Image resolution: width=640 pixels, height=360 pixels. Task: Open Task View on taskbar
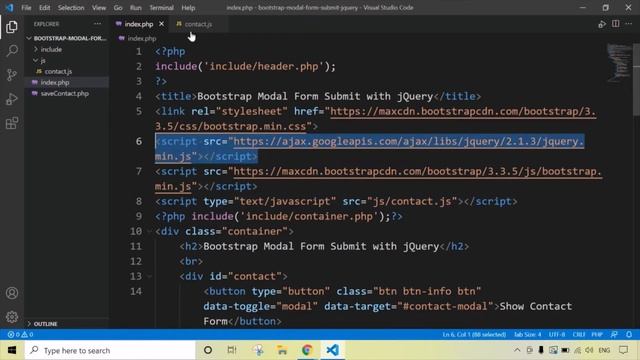coord(232,350)
